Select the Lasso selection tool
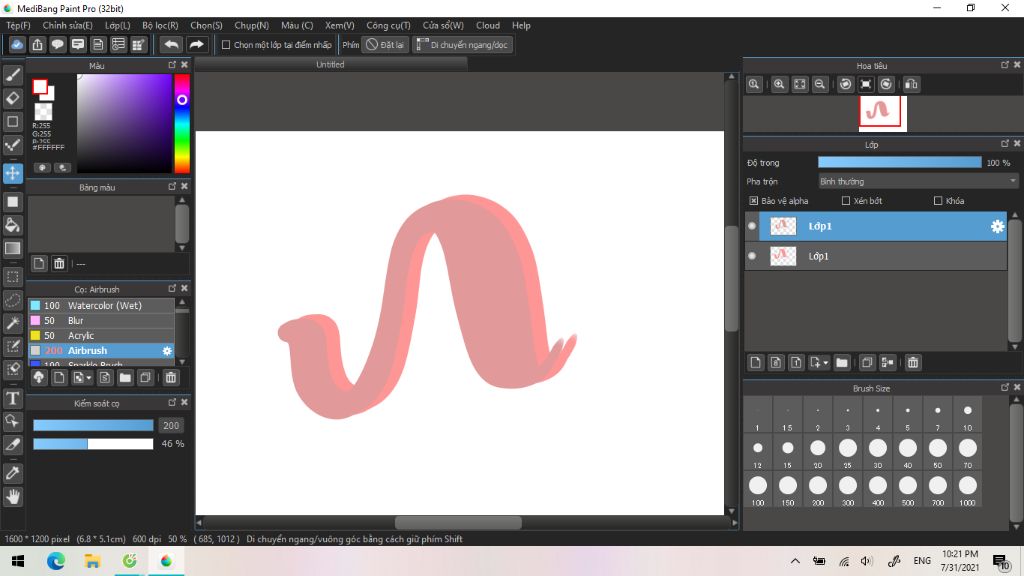This screenshot has width=1024, height=576. (12, 300)
